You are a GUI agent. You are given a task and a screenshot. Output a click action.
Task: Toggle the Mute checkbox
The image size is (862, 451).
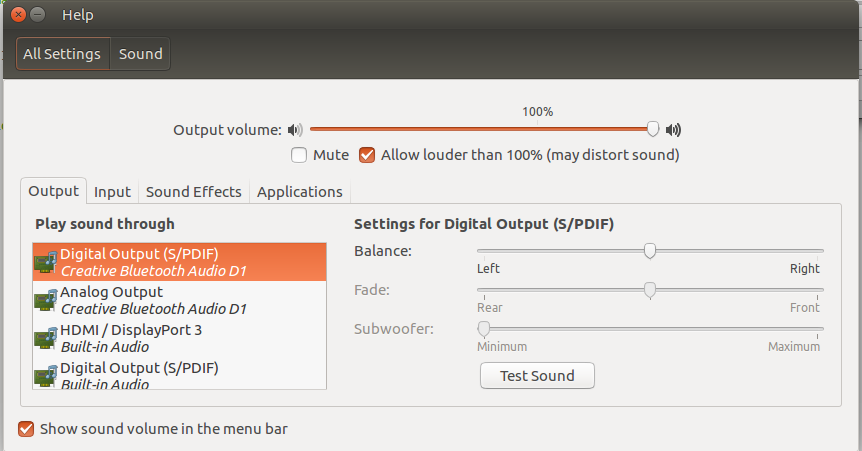click(x=299, y=155)
